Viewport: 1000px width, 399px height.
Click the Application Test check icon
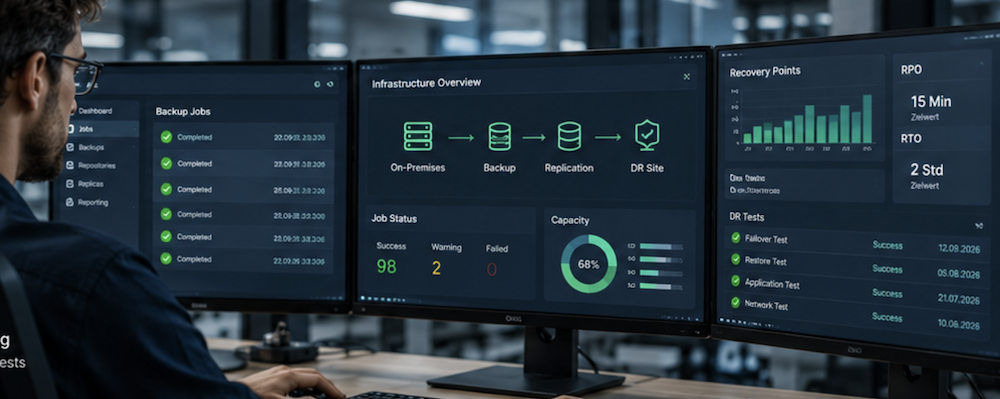[x=736, y=280]
